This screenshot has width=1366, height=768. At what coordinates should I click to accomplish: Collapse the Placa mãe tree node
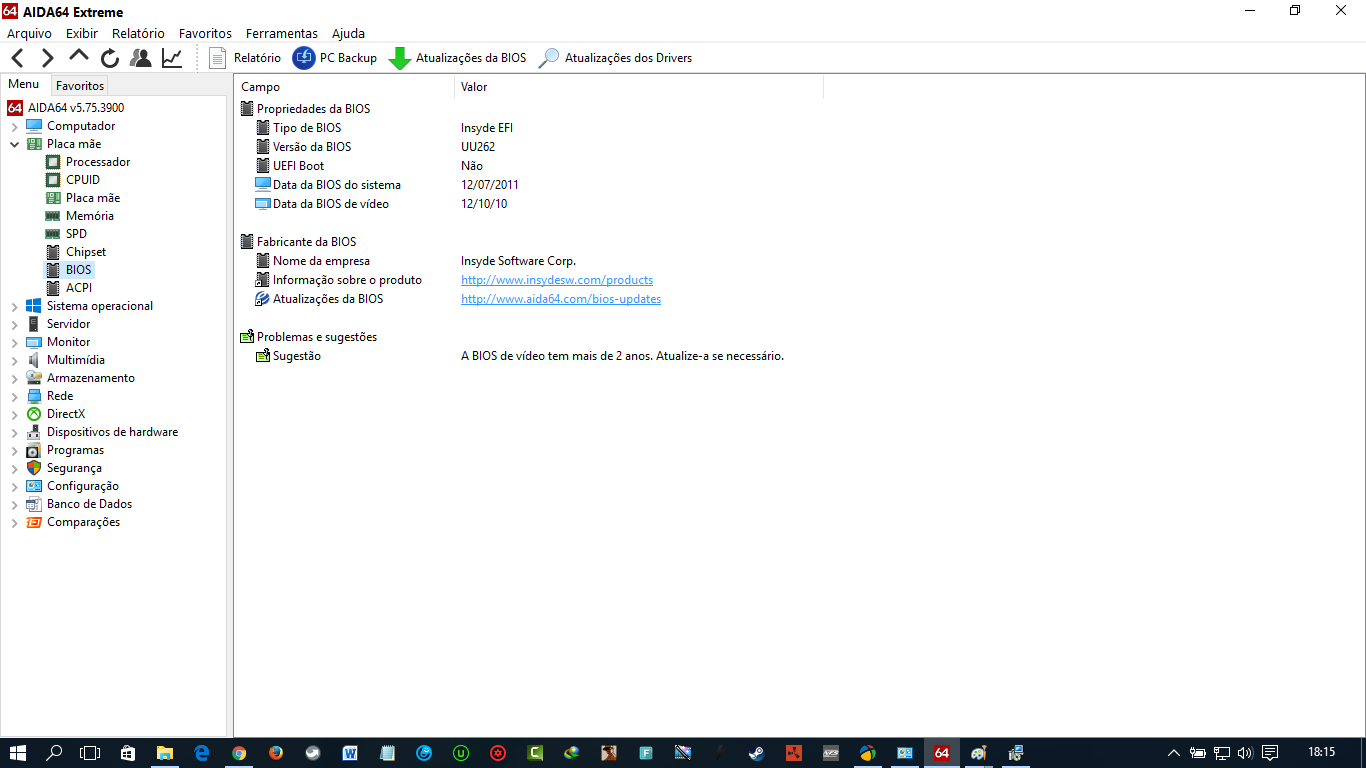[14, 144]
